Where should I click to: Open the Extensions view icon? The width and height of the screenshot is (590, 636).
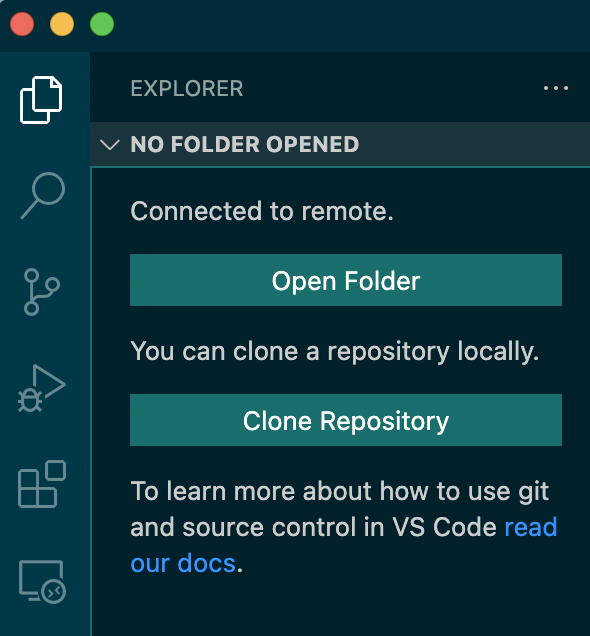pos(42,484)
